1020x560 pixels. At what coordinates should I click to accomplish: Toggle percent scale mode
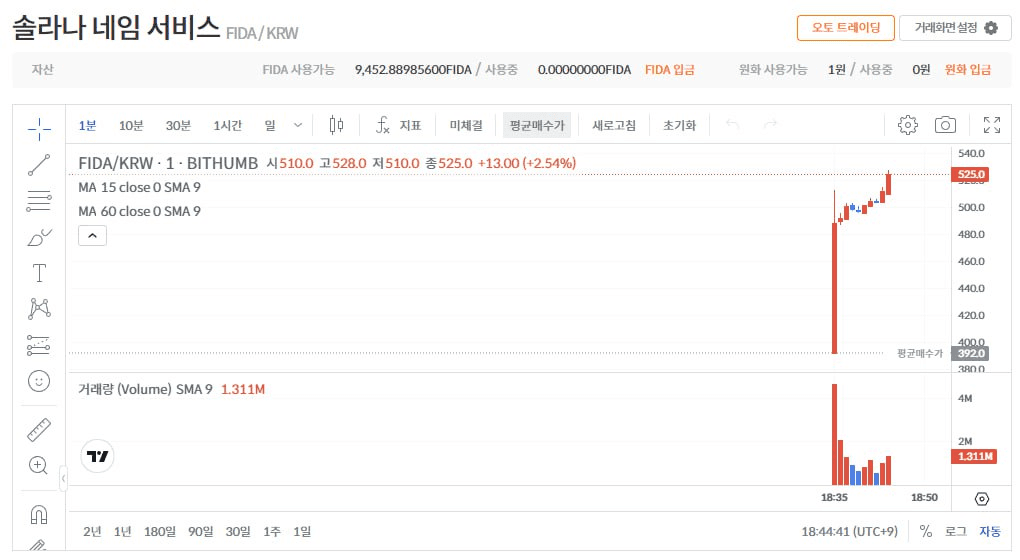coord(926,531)
